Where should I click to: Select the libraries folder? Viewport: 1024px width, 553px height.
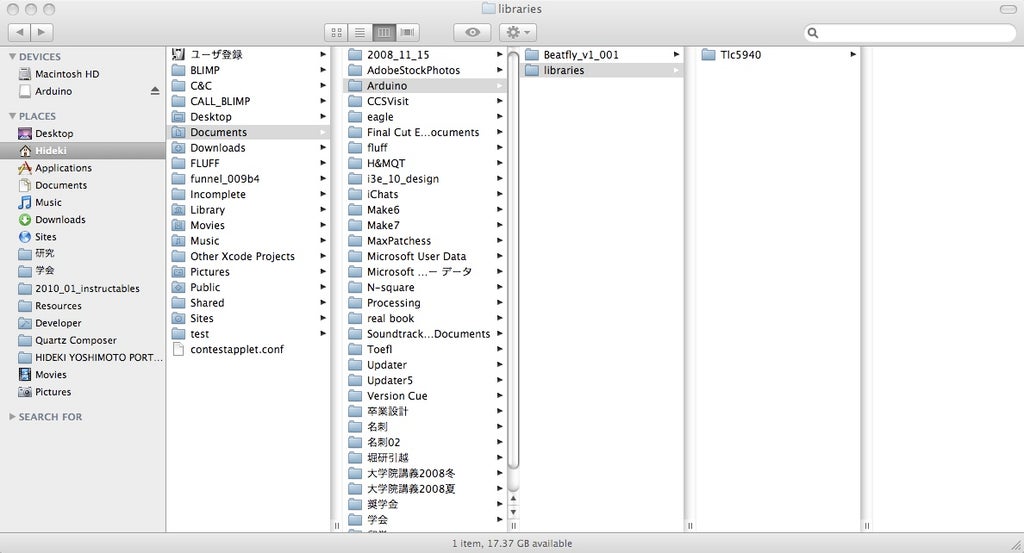pyautogui.click(x=601, y=70)
